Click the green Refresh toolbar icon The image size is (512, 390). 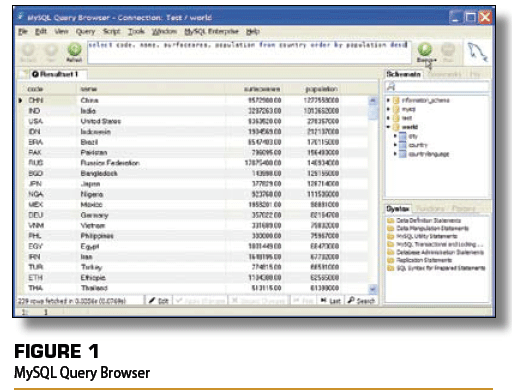pos(74,49)
